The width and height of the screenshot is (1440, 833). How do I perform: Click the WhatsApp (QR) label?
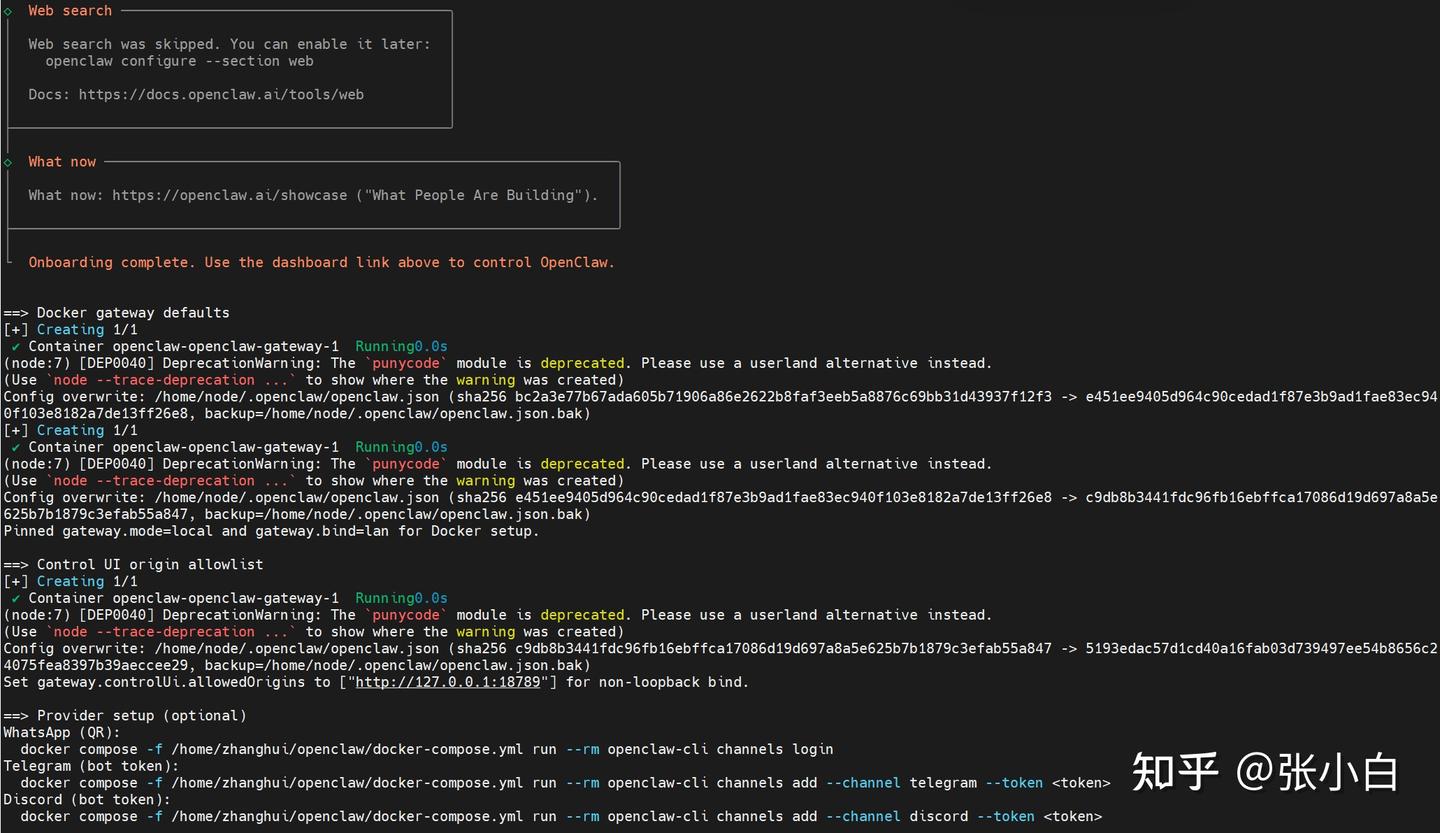pyautogui.click(x=62, y=733)
